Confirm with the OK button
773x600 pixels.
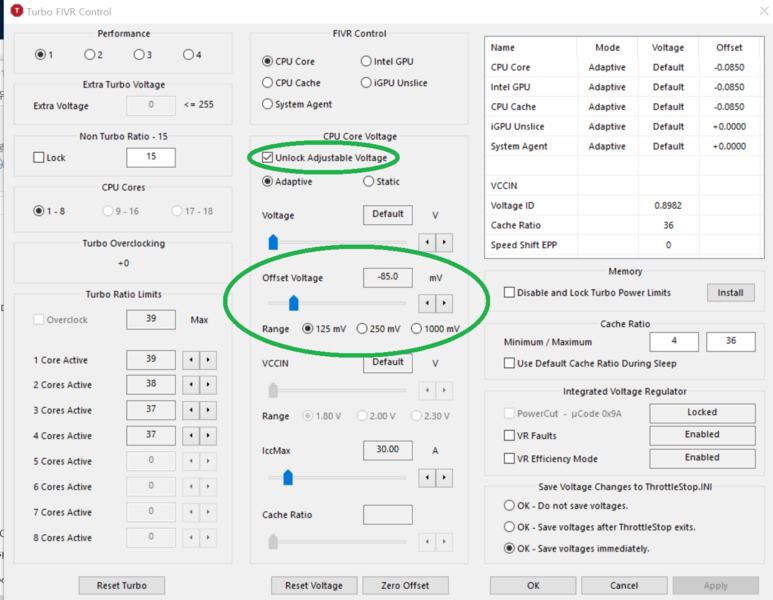click(533, 585)
